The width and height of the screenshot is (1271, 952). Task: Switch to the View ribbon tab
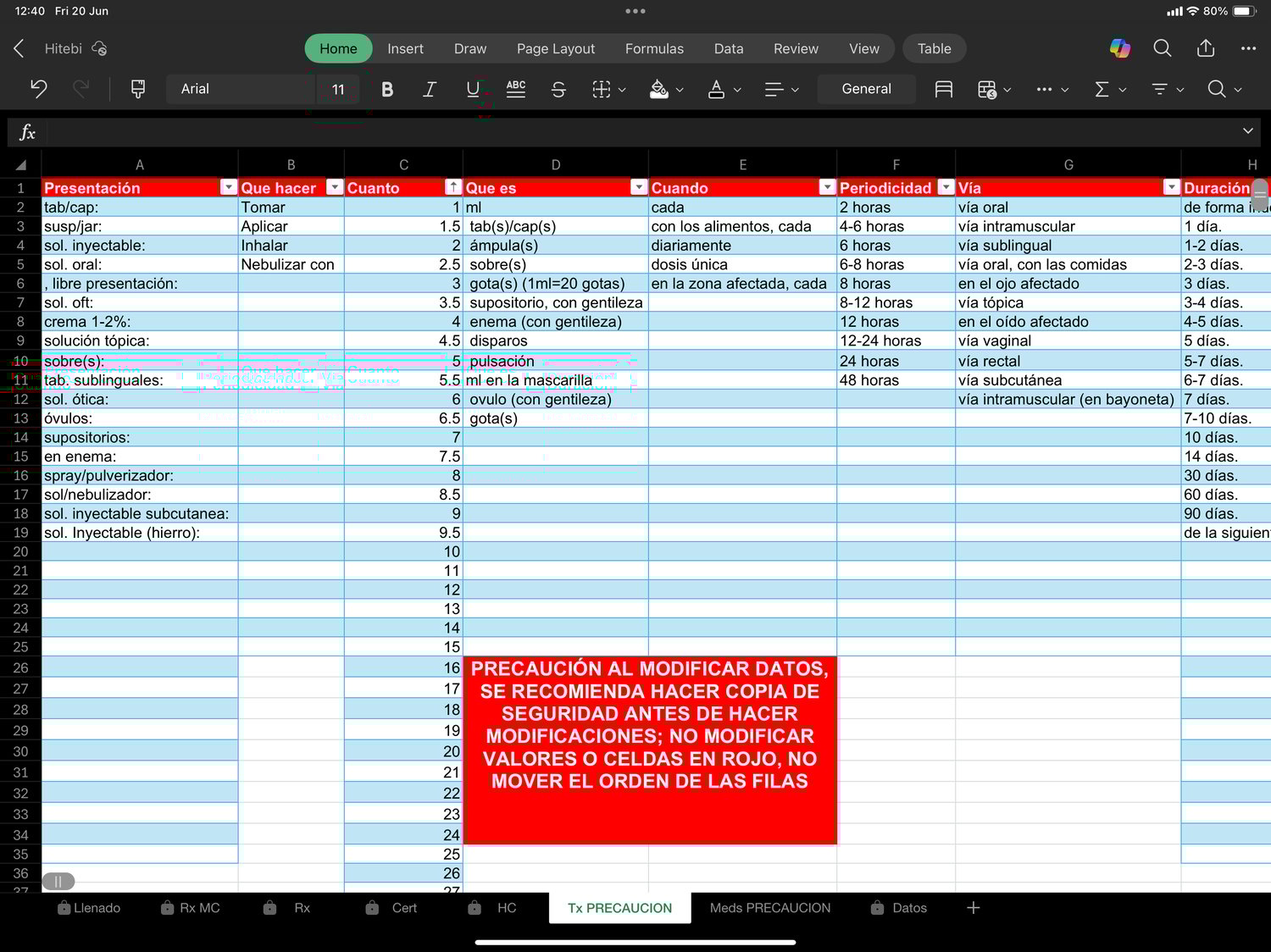(864, 48)
